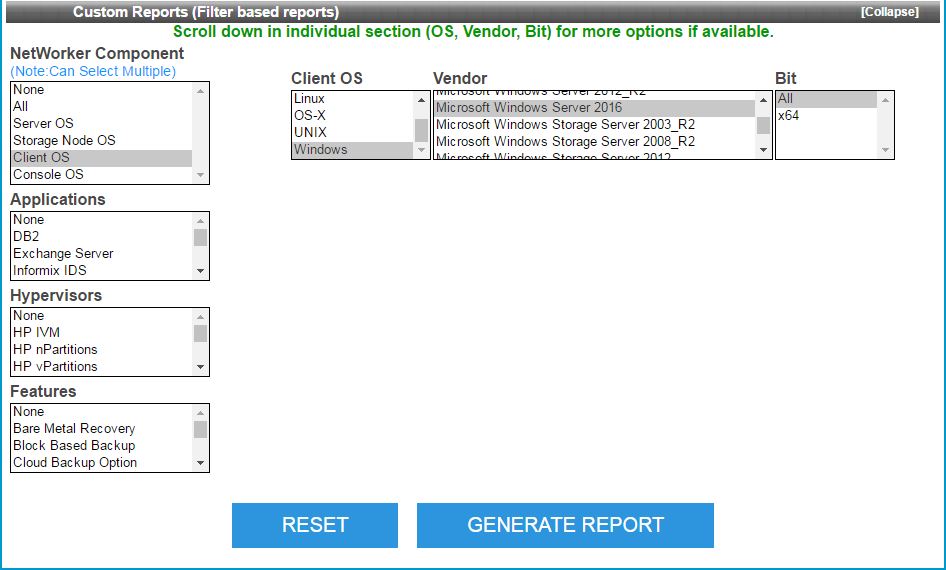
Task: Select Block Based Backup feature
Action: (x=102, y=445)
